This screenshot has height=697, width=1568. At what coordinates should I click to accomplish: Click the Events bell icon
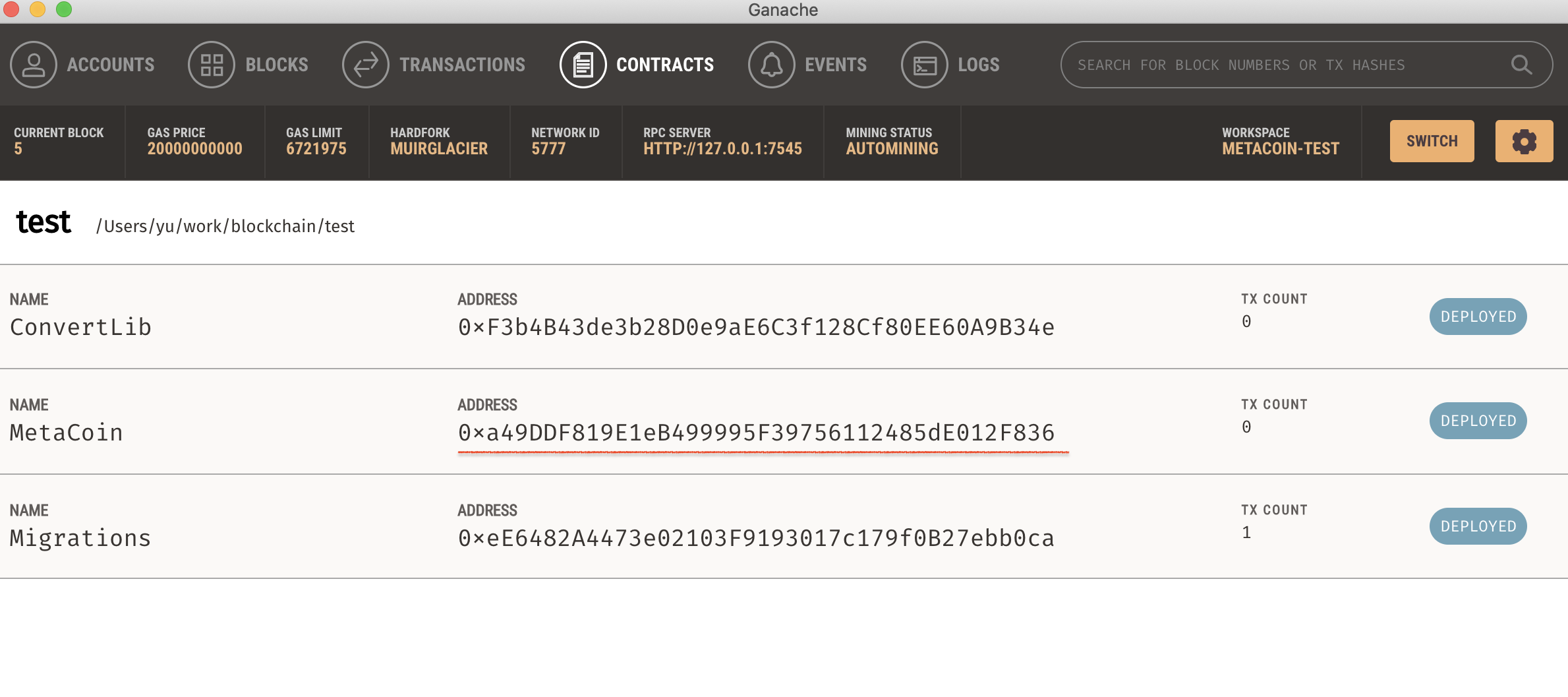pos(772,65)
